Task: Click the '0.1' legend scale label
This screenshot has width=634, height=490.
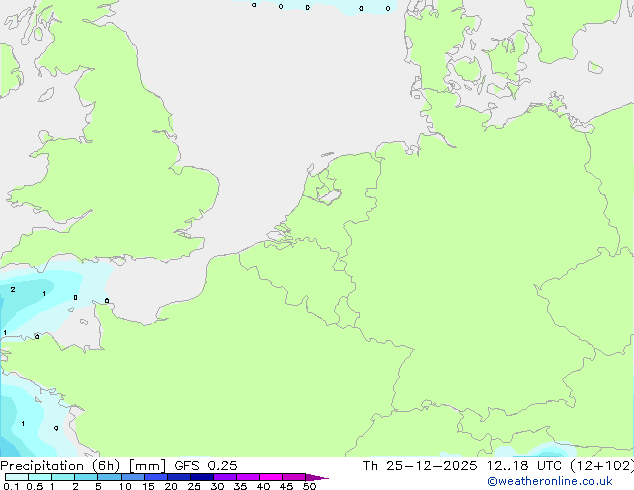Action: pos(11,486)
